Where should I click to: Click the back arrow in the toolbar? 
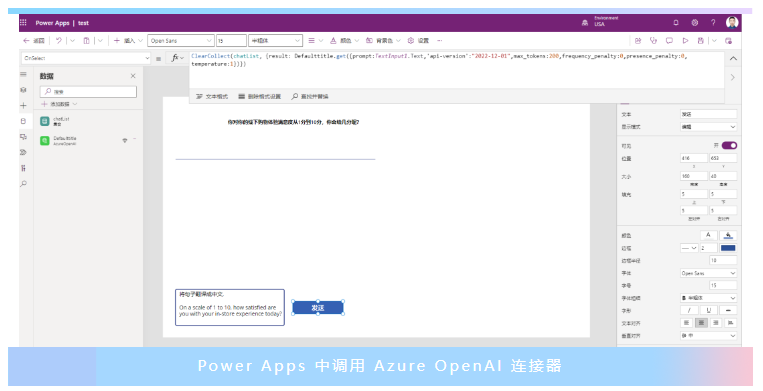pyautogui.click(x=26, y=41)
